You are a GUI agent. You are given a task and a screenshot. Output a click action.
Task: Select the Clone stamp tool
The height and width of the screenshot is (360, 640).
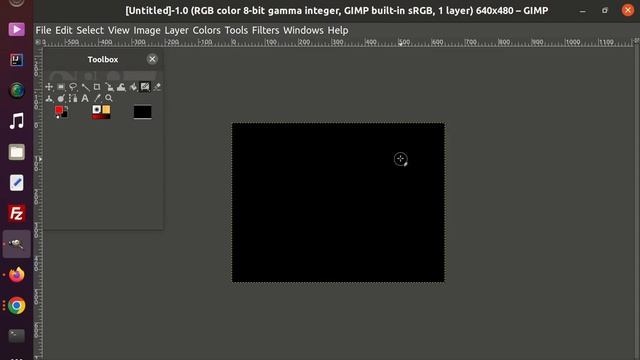tap(49, 98)
